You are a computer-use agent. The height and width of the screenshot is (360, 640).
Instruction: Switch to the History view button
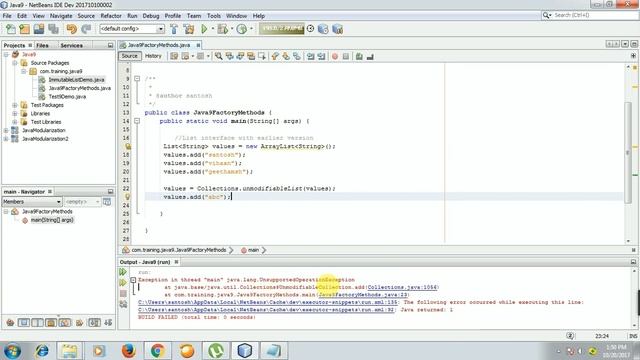(x=153, y=56)
